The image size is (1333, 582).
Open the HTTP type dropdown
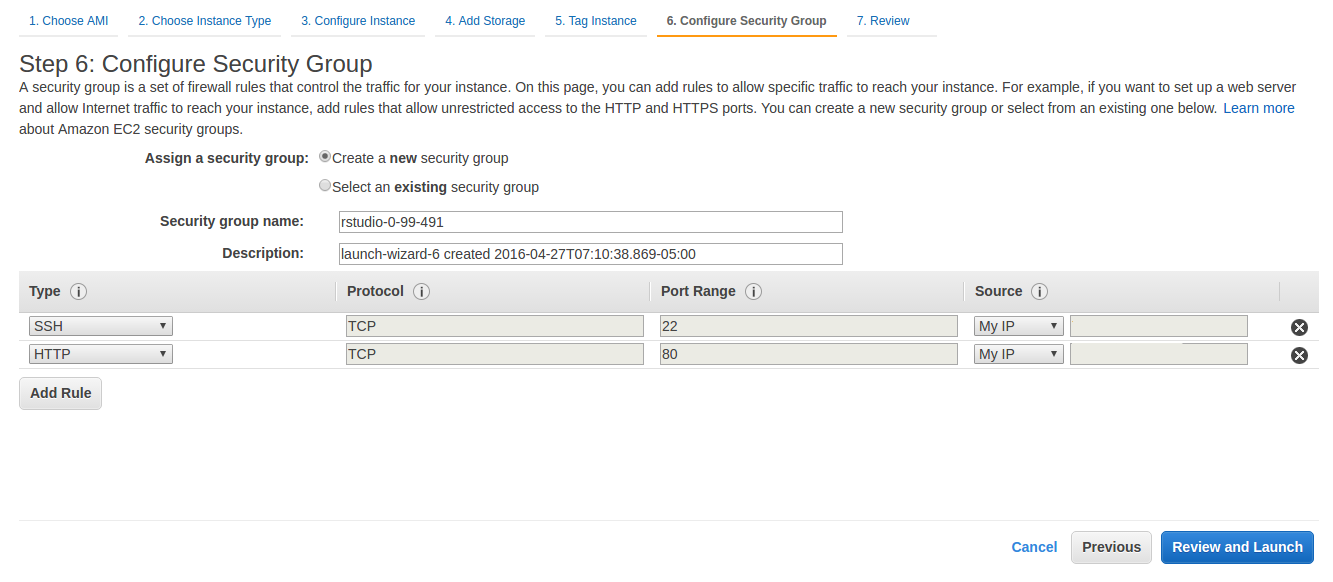click(101, 354)
